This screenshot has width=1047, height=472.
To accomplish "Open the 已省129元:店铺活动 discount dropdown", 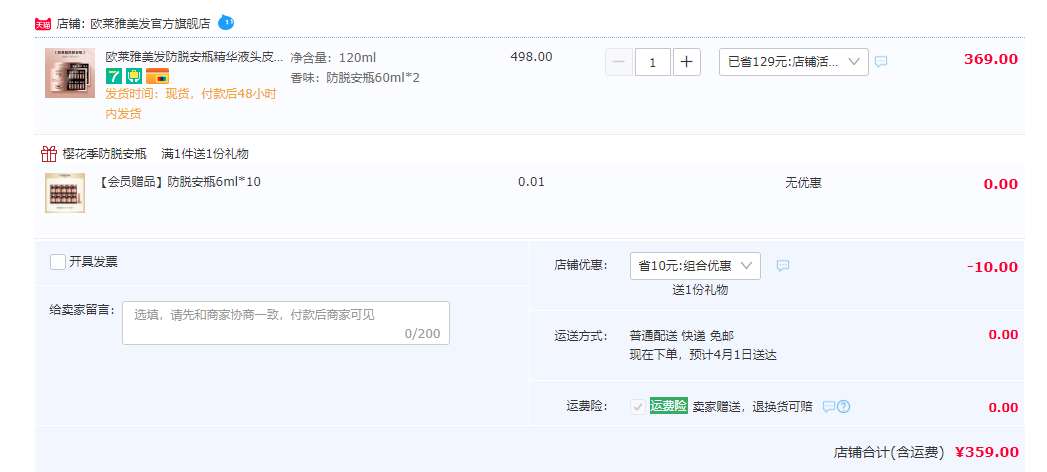I will pyautogui.click(x=794, y=62).
